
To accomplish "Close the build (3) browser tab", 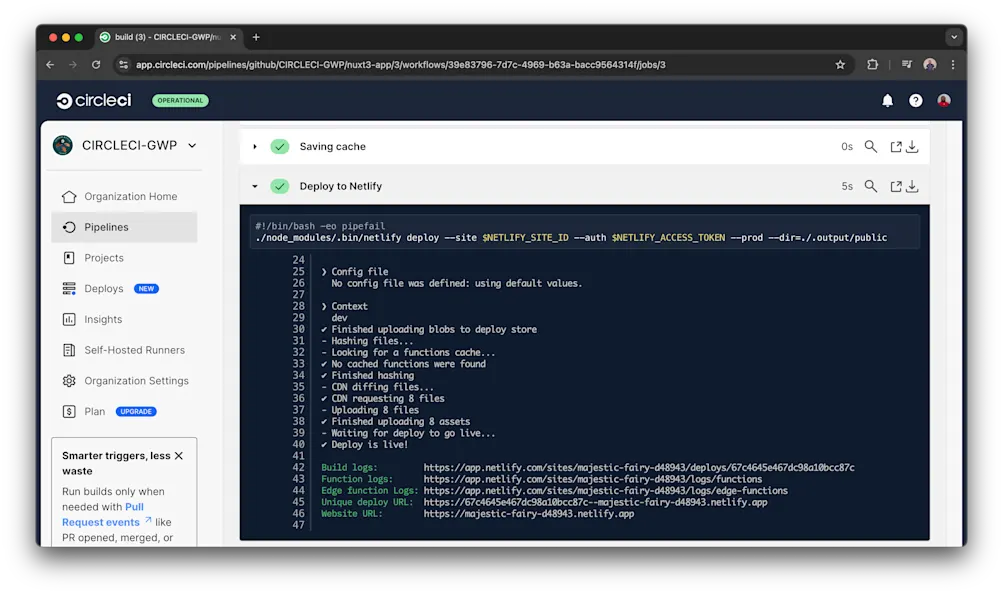I will (x=233, y=37).
